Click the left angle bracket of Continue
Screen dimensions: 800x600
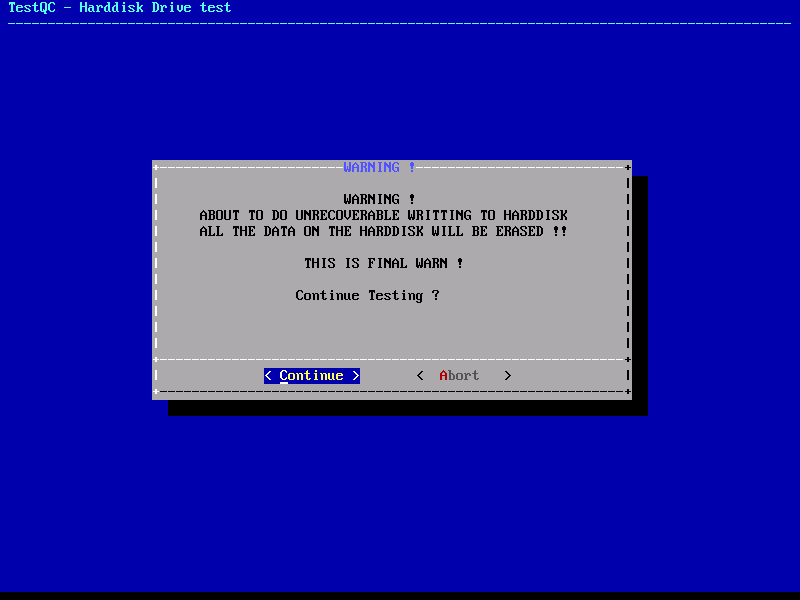click(268, 376)
